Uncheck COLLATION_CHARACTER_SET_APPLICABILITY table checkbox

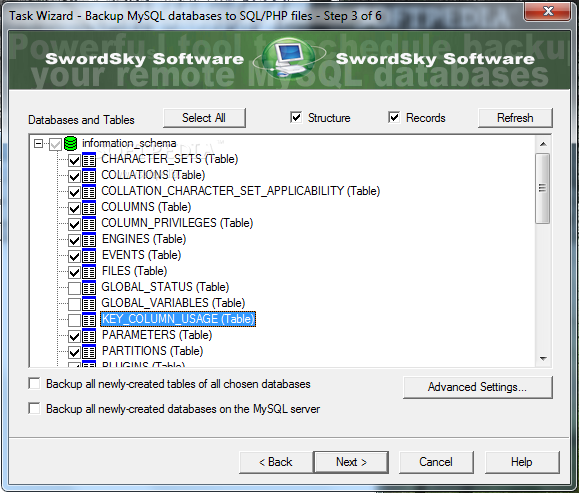[74, 192]
